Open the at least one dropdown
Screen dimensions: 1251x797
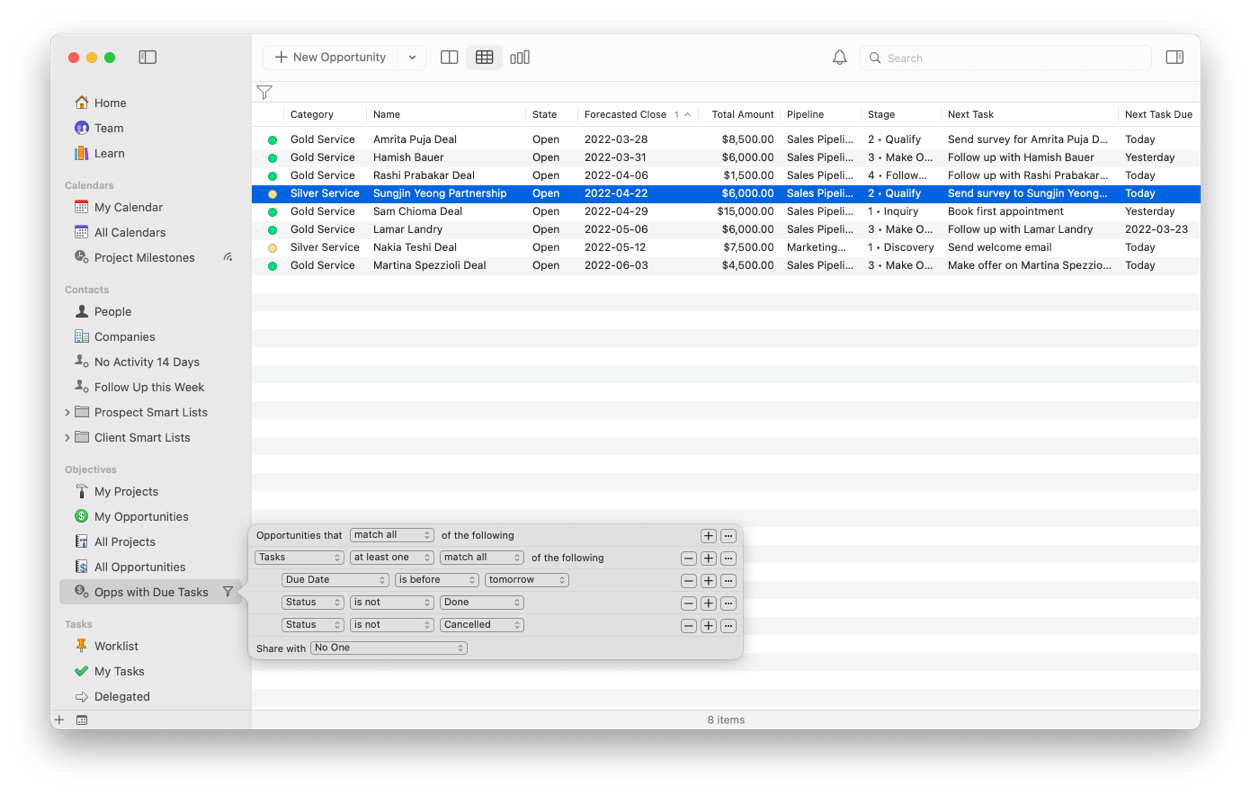(392, 558)
